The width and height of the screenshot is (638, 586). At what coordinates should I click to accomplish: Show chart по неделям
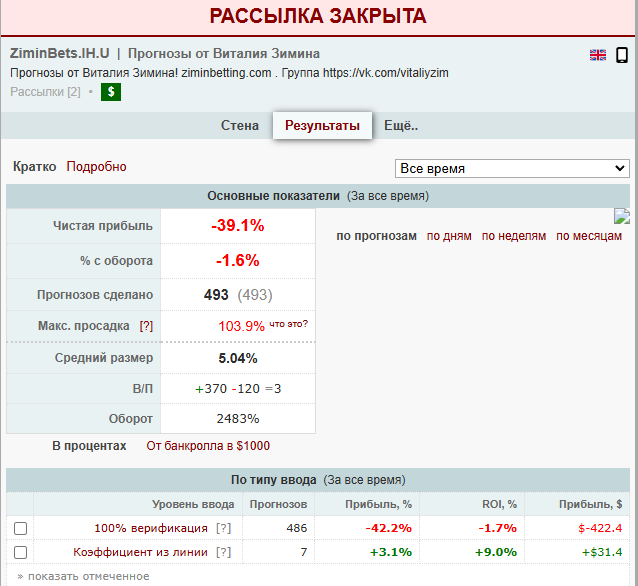514,236
